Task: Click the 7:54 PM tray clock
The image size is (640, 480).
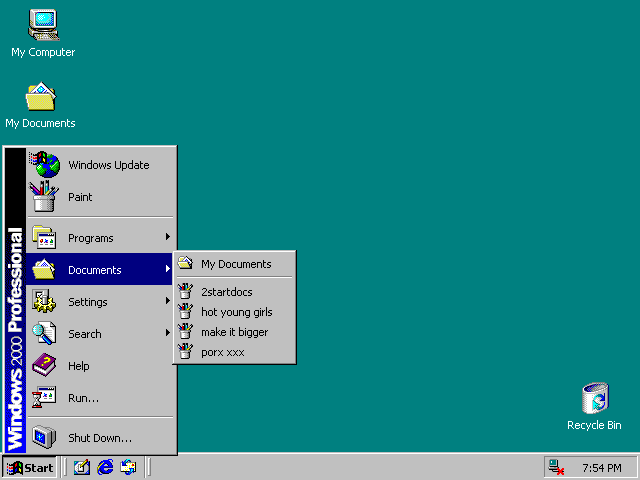Action: click(602, 468)
